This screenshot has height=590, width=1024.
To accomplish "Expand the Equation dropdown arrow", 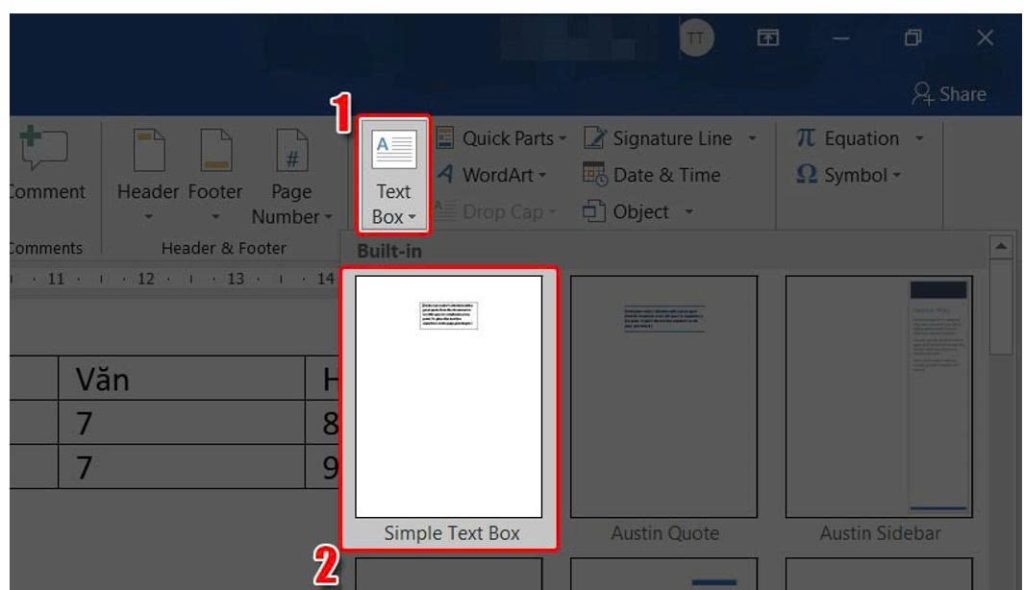I will pos(919,139).
